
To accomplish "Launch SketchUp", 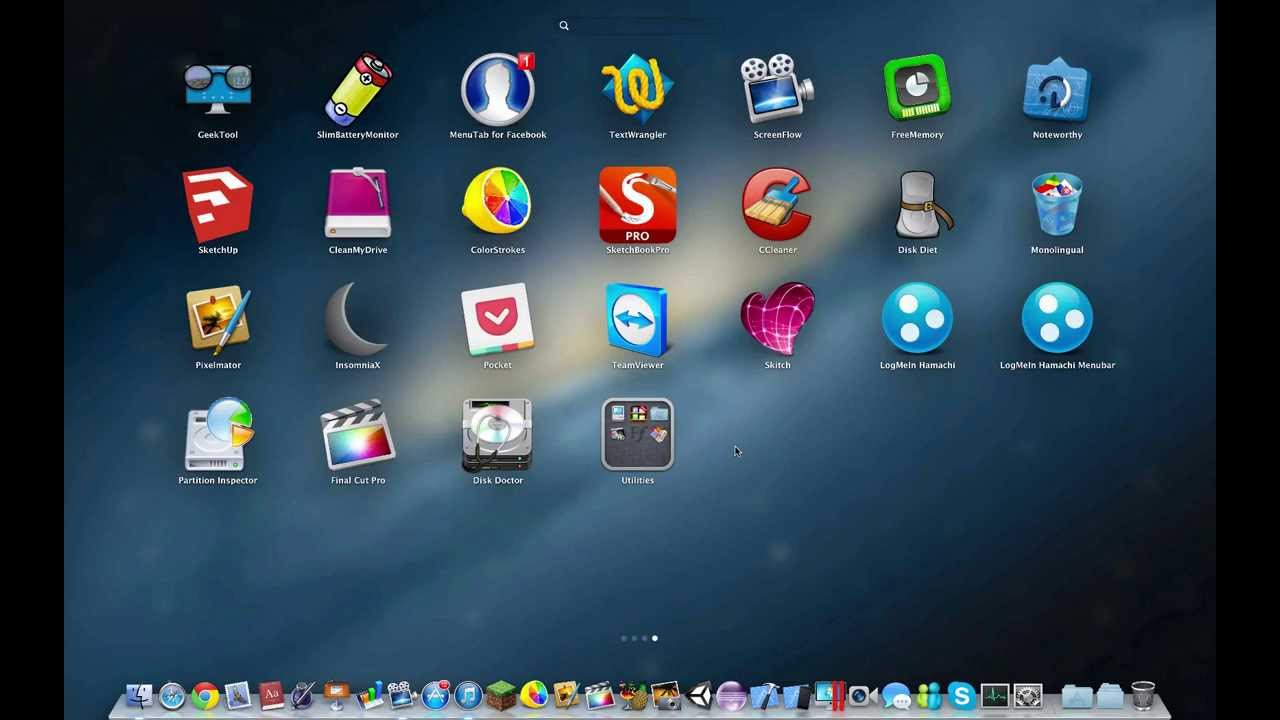I will 218,206.
